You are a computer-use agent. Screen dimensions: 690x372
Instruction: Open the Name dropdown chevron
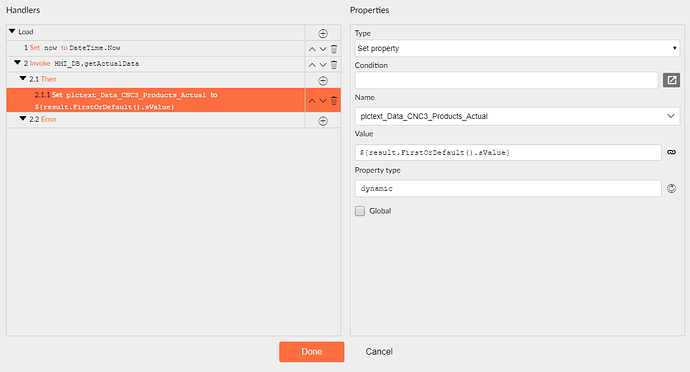[671, 116]
